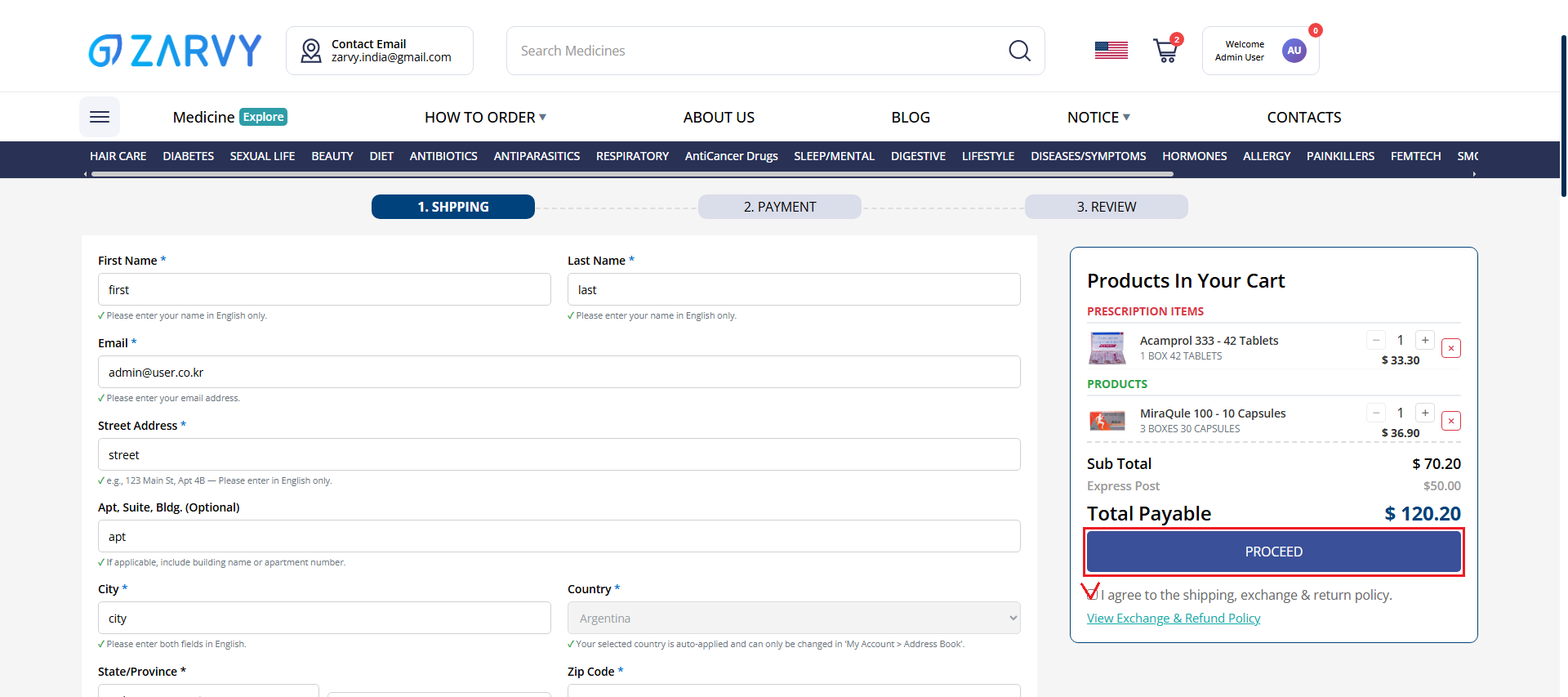Click the Email input field

click(559, 372)
